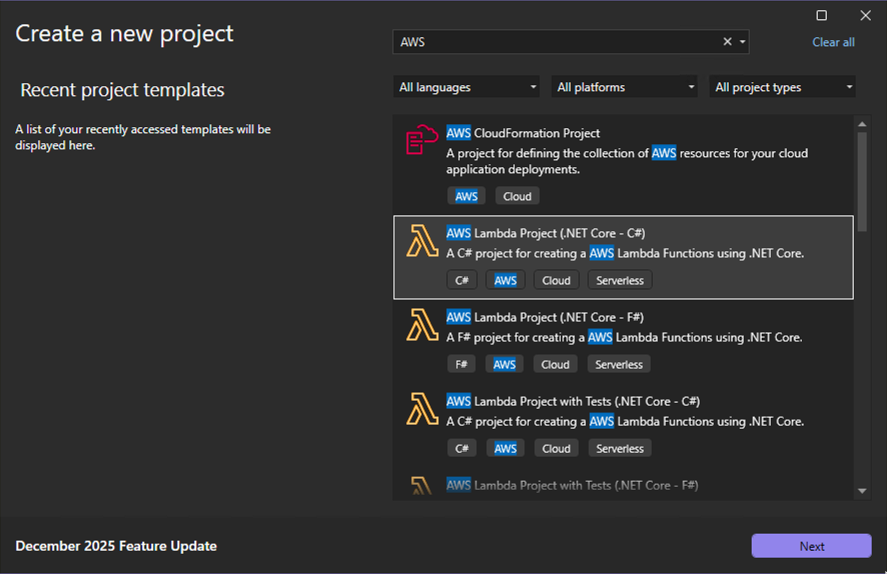Expand the search history dropdown arrow
Viewport: 887px width, 574px height.
pyautogui.click(x=742, y=42)
